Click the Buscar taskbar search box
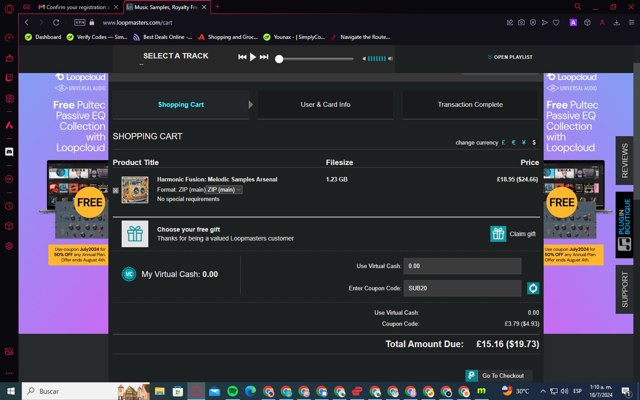The width and height of the screenshot is (640, 400). click(x=86, y=391)
